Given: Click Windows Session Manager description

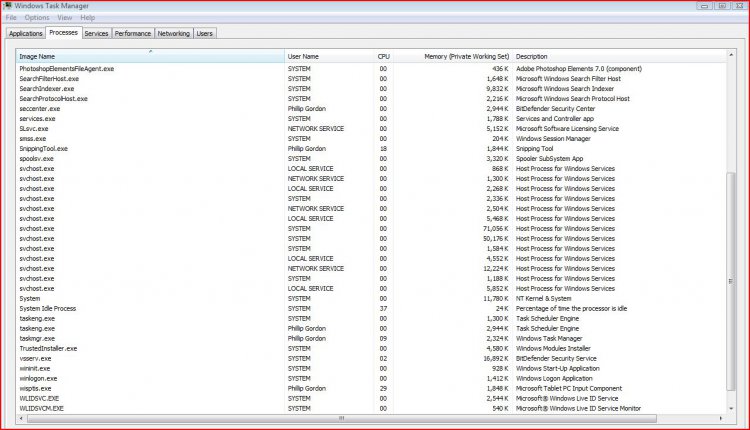Looking at the screenshot, I should click(x=553, y=139).
